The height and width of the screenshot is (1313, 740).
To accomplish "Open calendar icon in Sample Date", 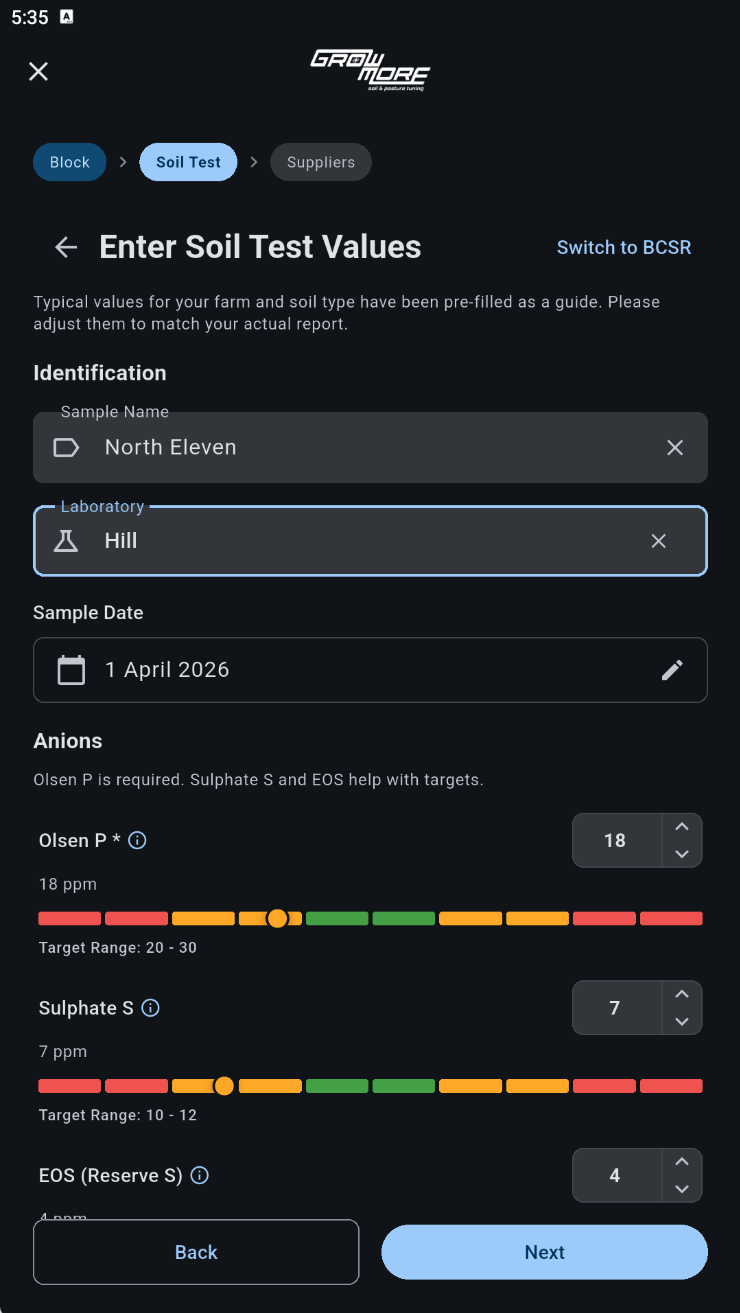I will point(71,670).
